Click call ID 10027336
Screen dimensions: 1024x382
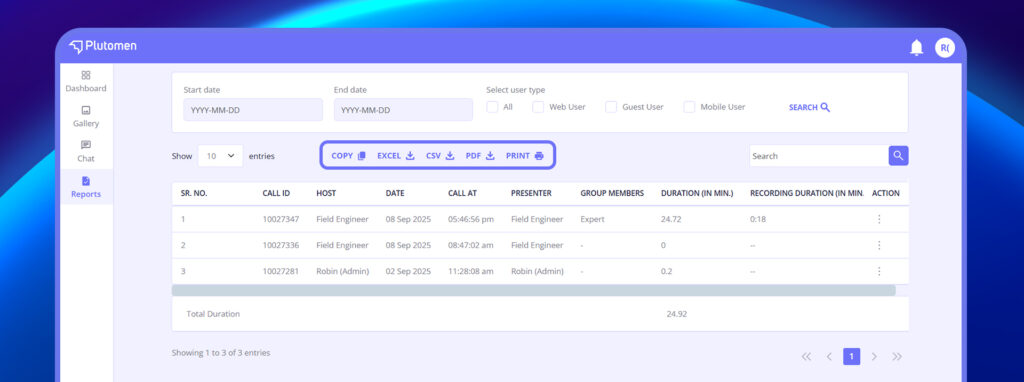pos(281,246)
